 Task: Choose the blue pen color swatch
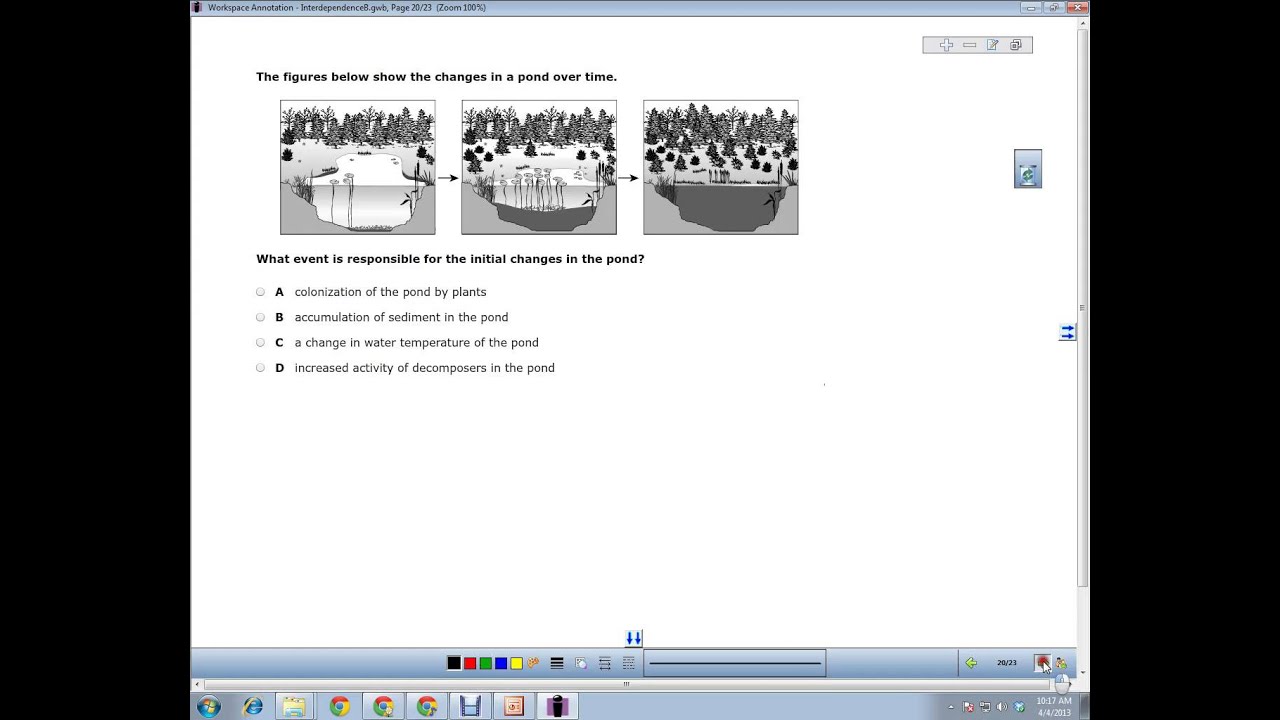tap(501, 663)
